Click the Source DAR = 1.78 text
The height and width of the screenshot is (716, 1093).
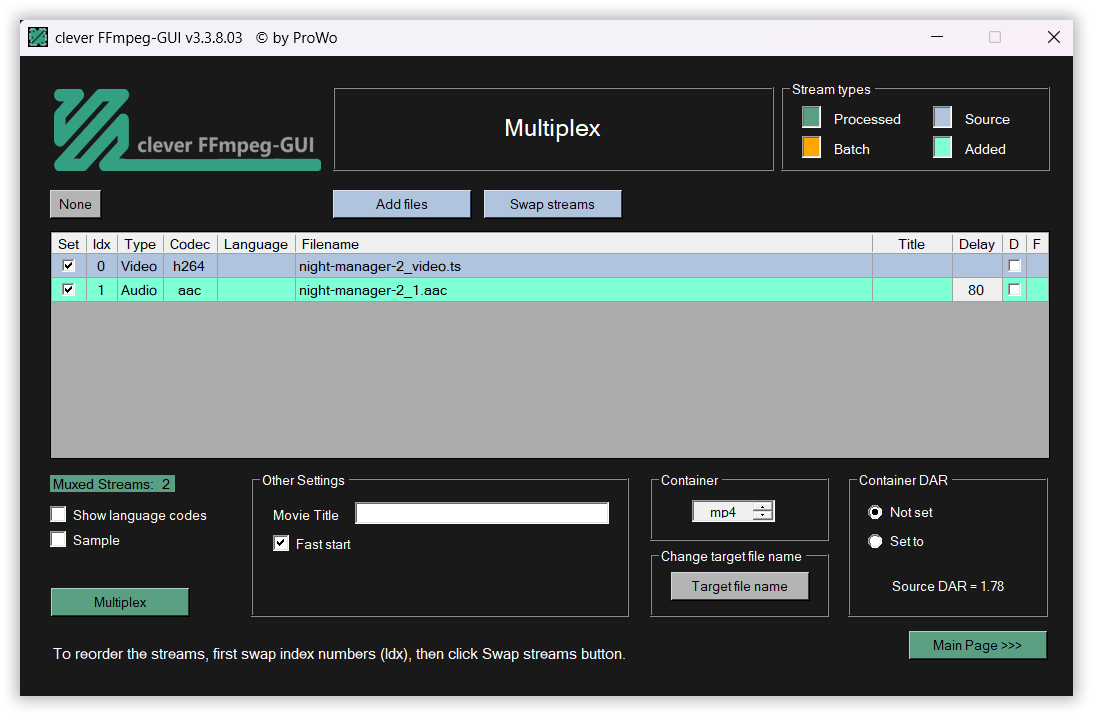pos(947,586)
